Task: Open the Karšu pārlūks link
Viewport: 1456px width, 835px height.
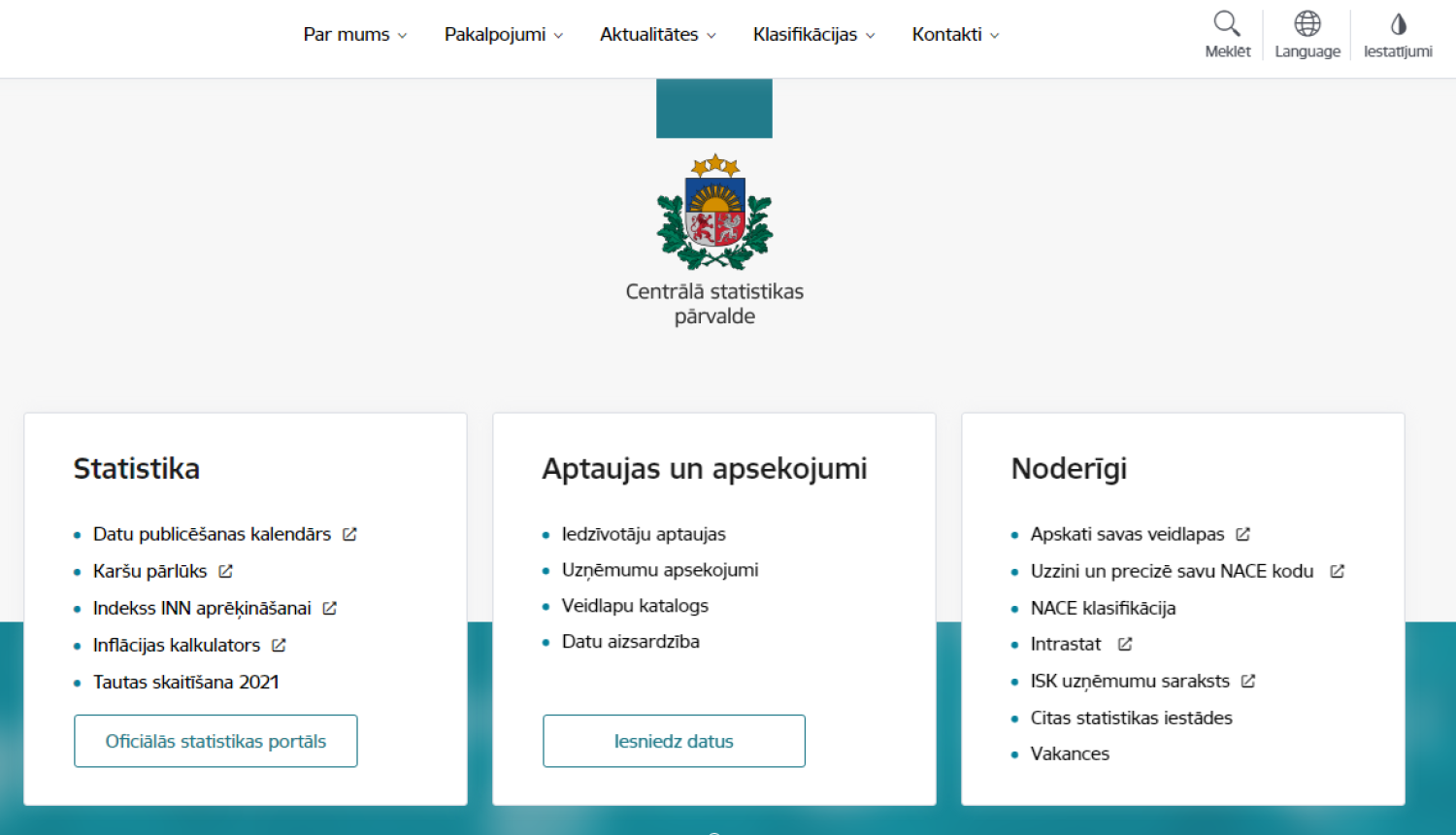Action: tap(150, 571)
